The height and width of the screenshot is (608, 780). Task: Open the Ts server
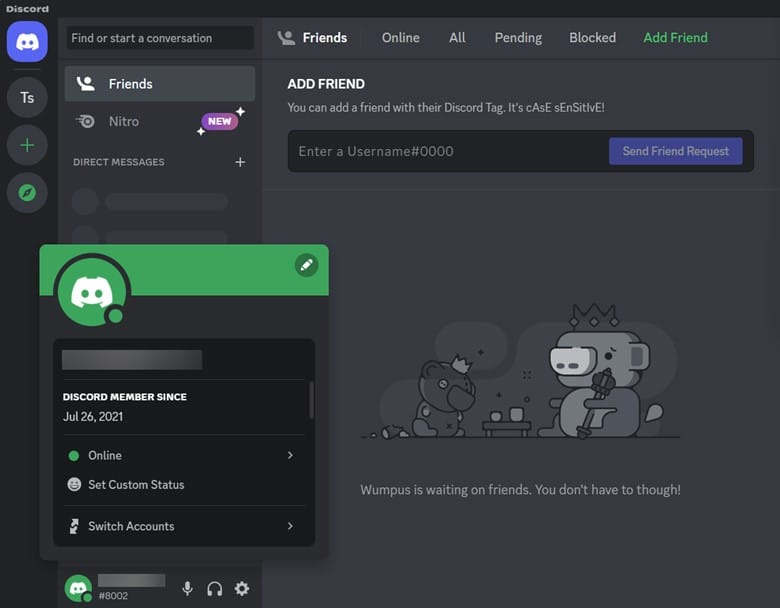pyautogui.click(x=27, y=98)
